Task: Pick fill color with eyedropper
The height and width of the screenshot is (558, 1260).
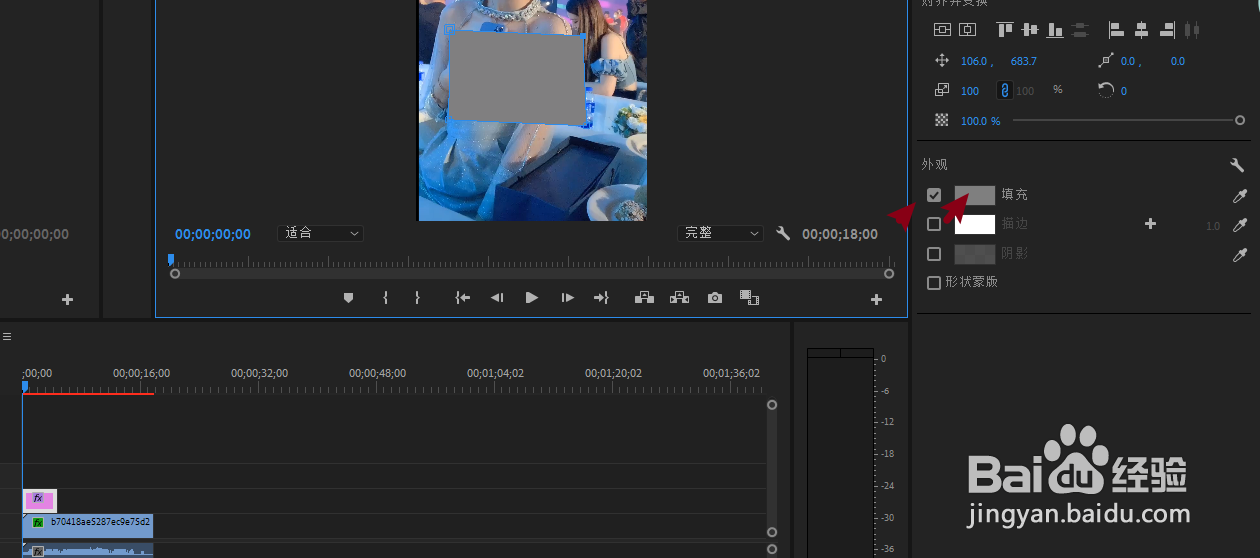Action: (x=1240, y=196)
